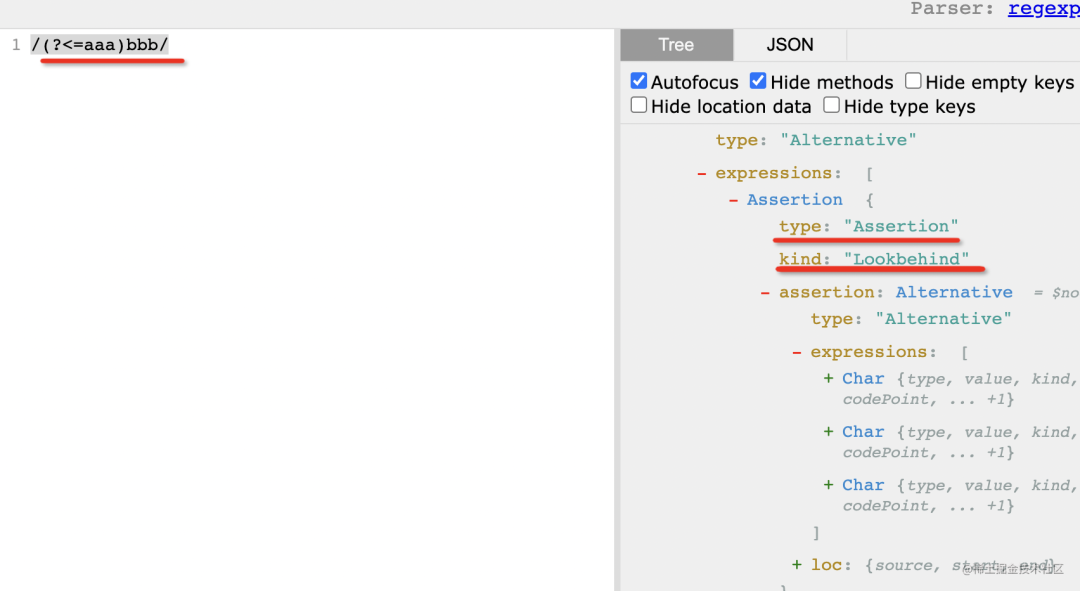The height and width of the screenshot is (591, 1080).
Task: Open the regexp parser link
Action: click(1043, 9)
